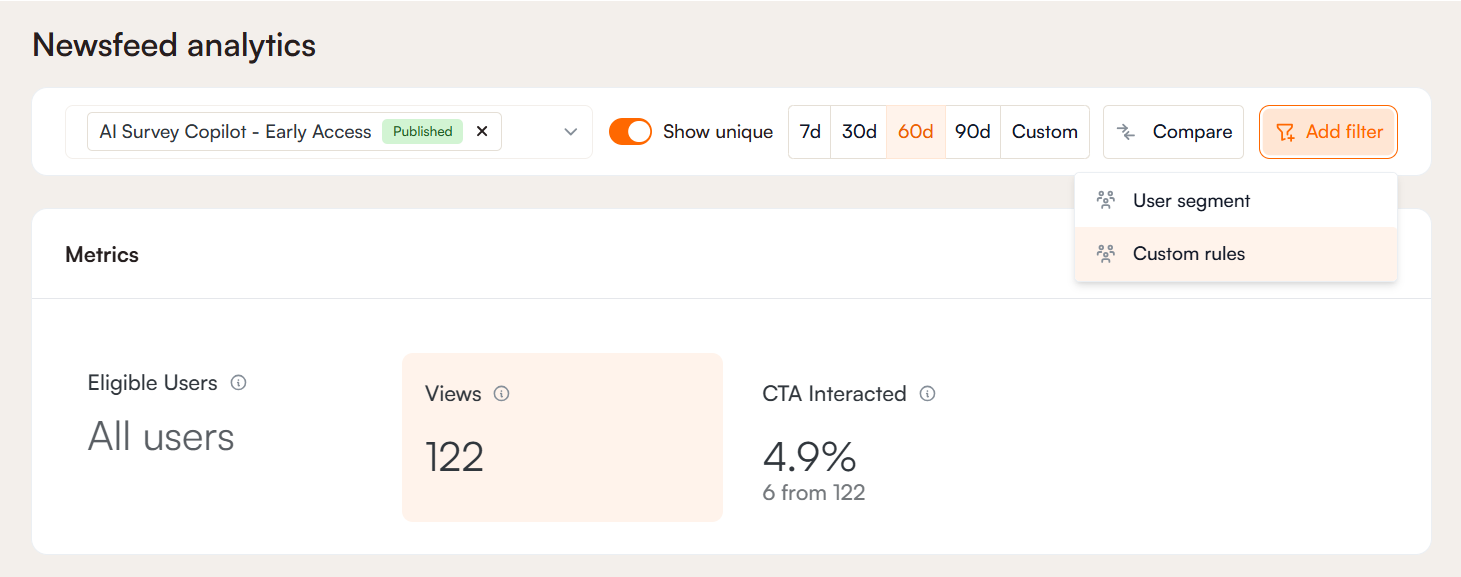Select the 30d time range

click(859, 132)
